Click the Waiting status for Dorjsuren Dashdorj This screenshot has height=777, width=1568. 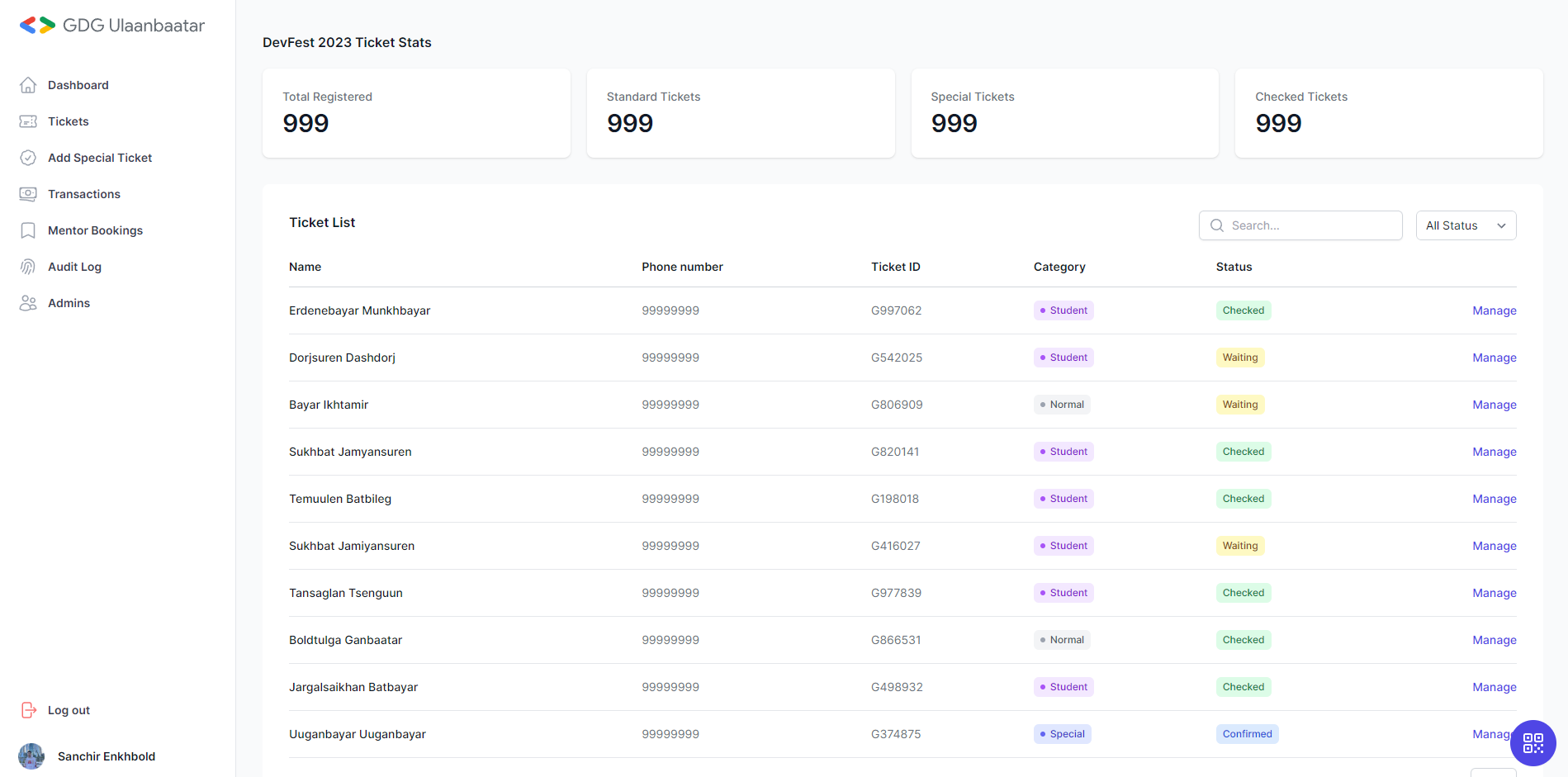1240,358
